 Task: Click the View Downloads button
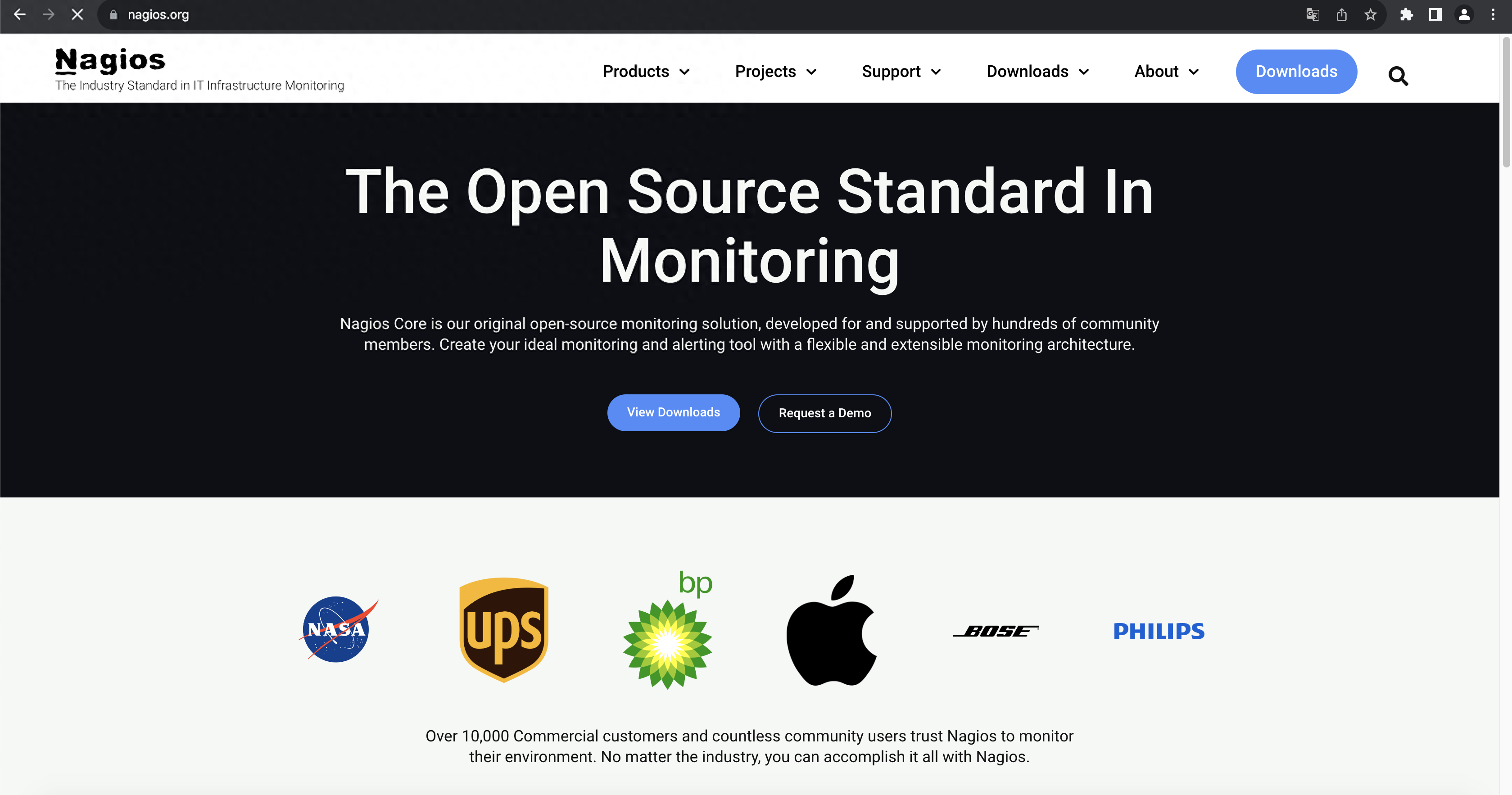click(x=674, y=412)
